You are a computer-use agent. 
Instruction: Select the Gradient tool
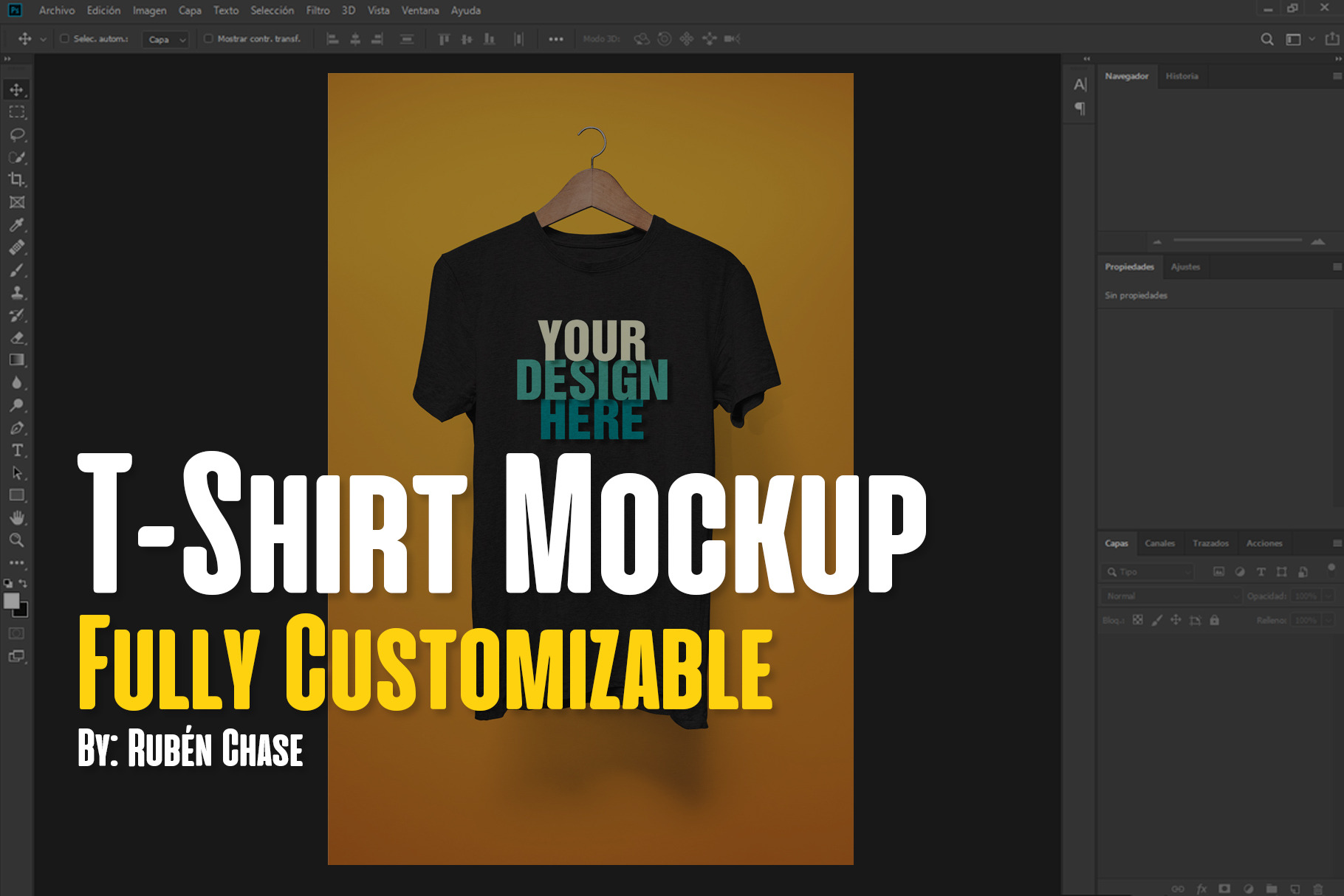click(16, 360)
